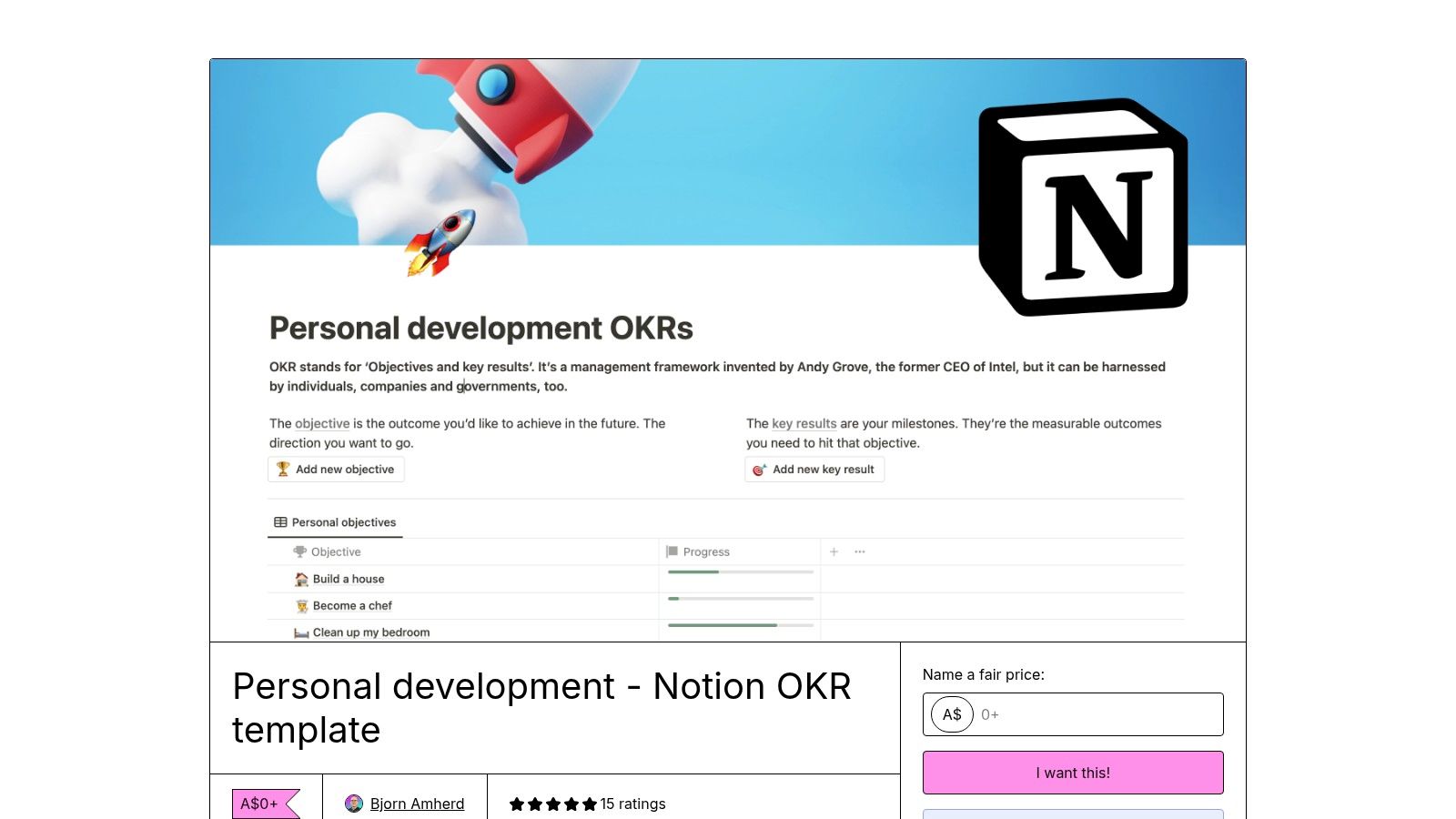Click the house emoji next to Build a house

coord(301,579)
